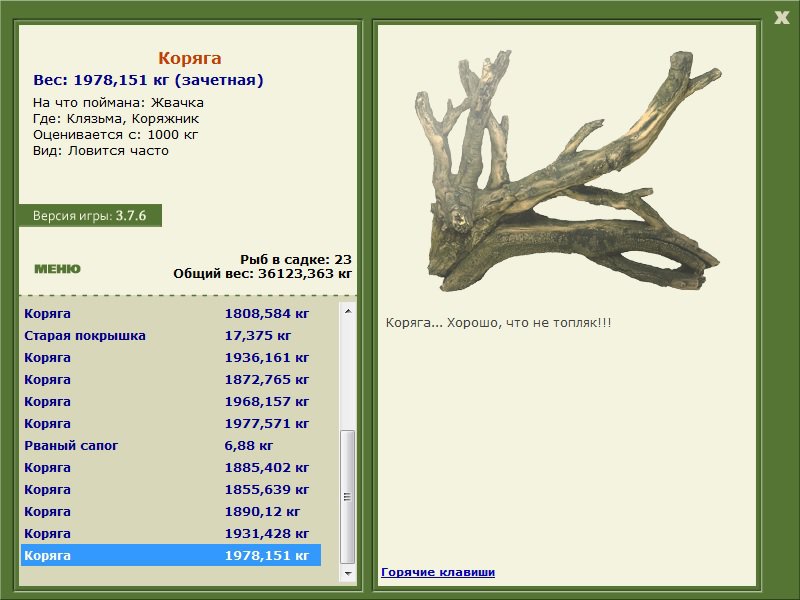Click the Где: Клязьма, Коряжник line
The width and height of the screenshot is (800, 600).
click(x=116, y=119)
